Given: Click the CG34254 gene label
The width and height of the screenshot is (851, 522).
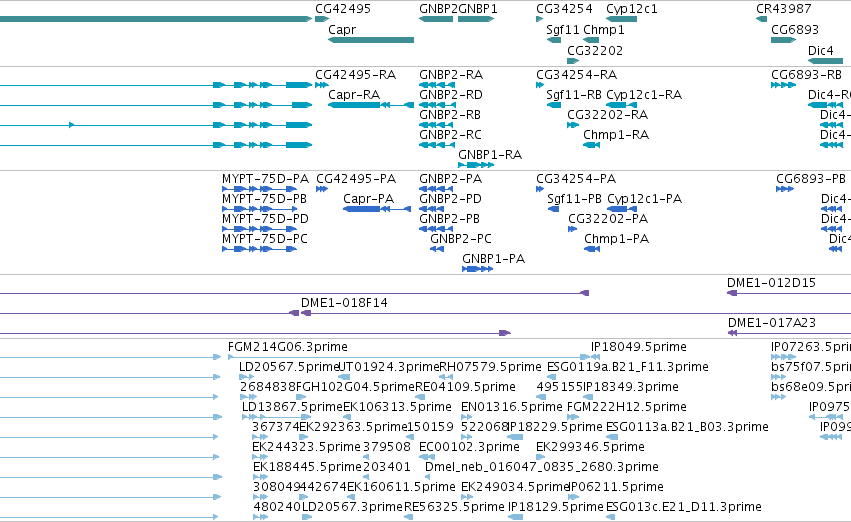Looking at the screenshot, I should tap(564, 9).
